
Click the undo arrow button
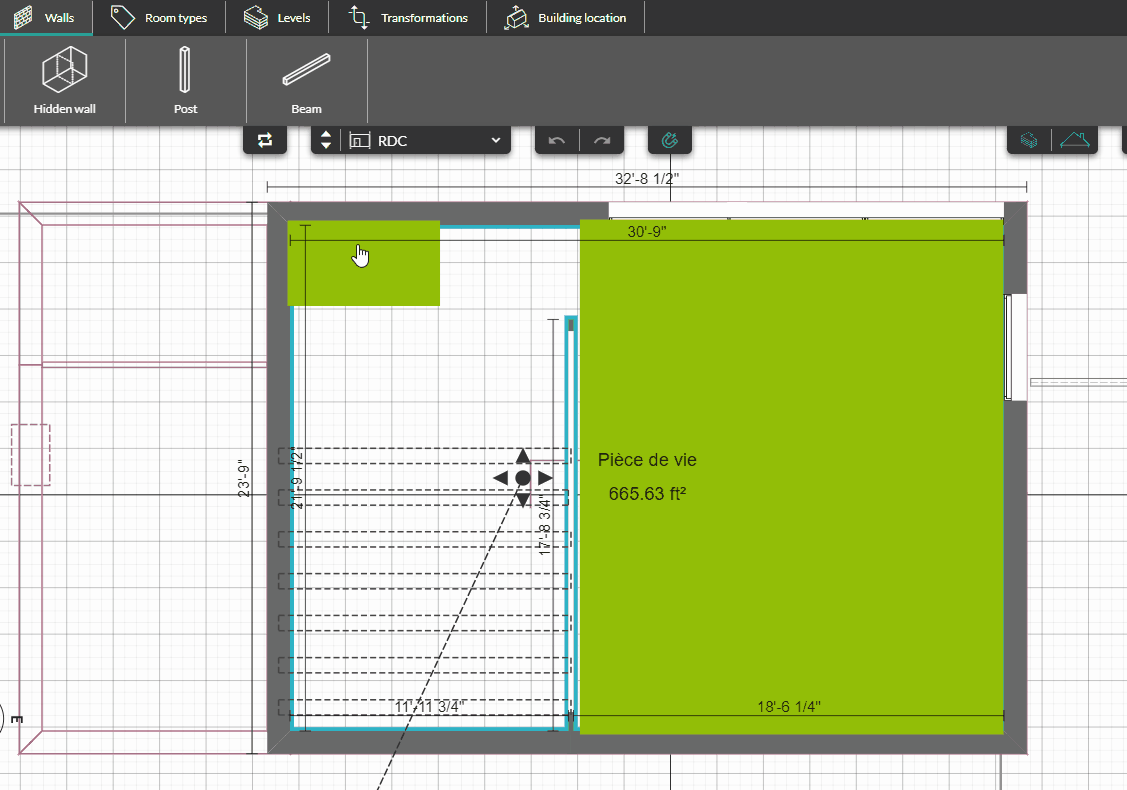point(557,141)
